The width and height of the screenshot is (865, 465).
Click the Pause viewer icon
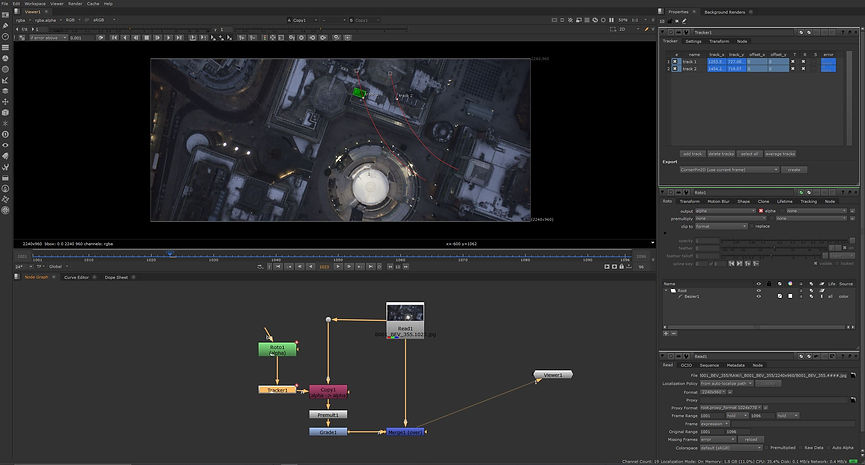(x=611, y=20)
